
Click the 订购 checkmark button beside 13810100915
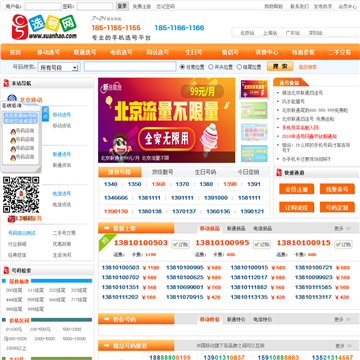click(343, 244)
